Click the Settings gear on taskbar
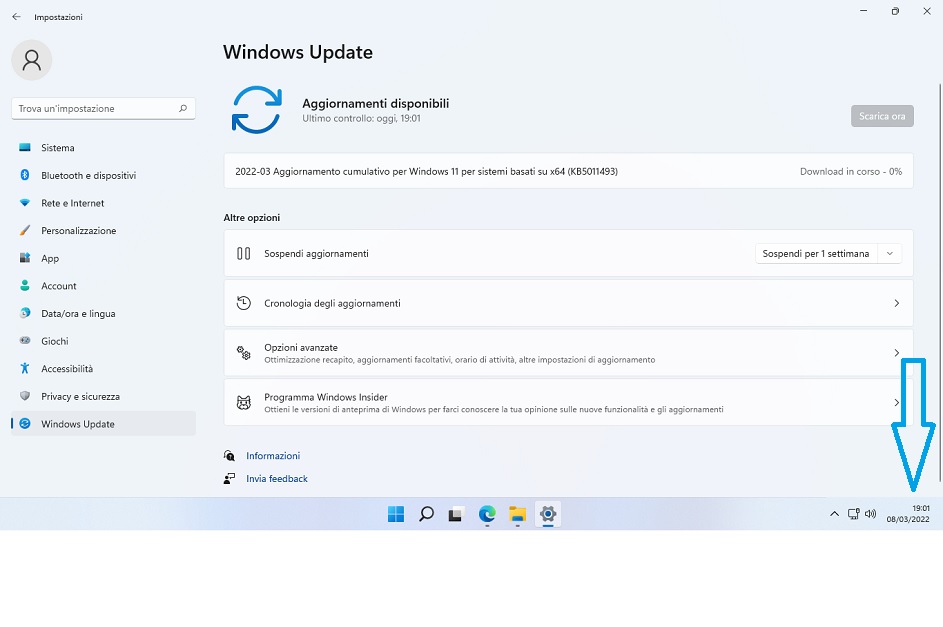This screenshot has width=943, height=627. tap(548, 514)
